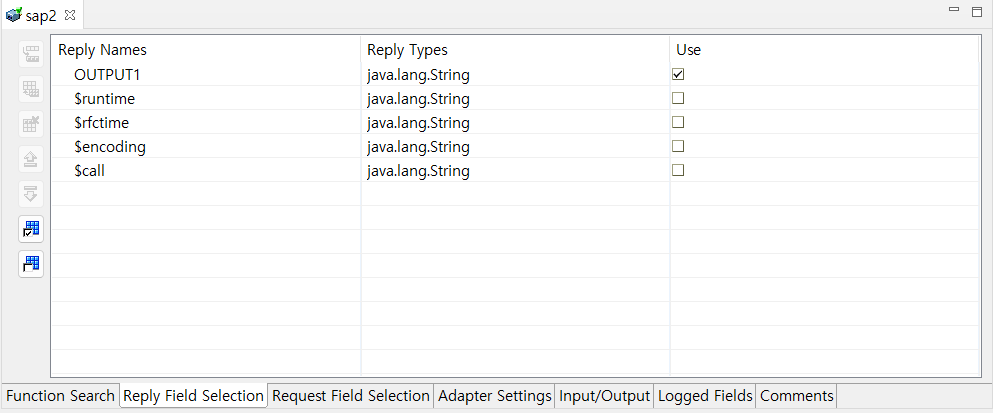
Task: Close the sap2 editor tab
Action: tap(70, 16)
